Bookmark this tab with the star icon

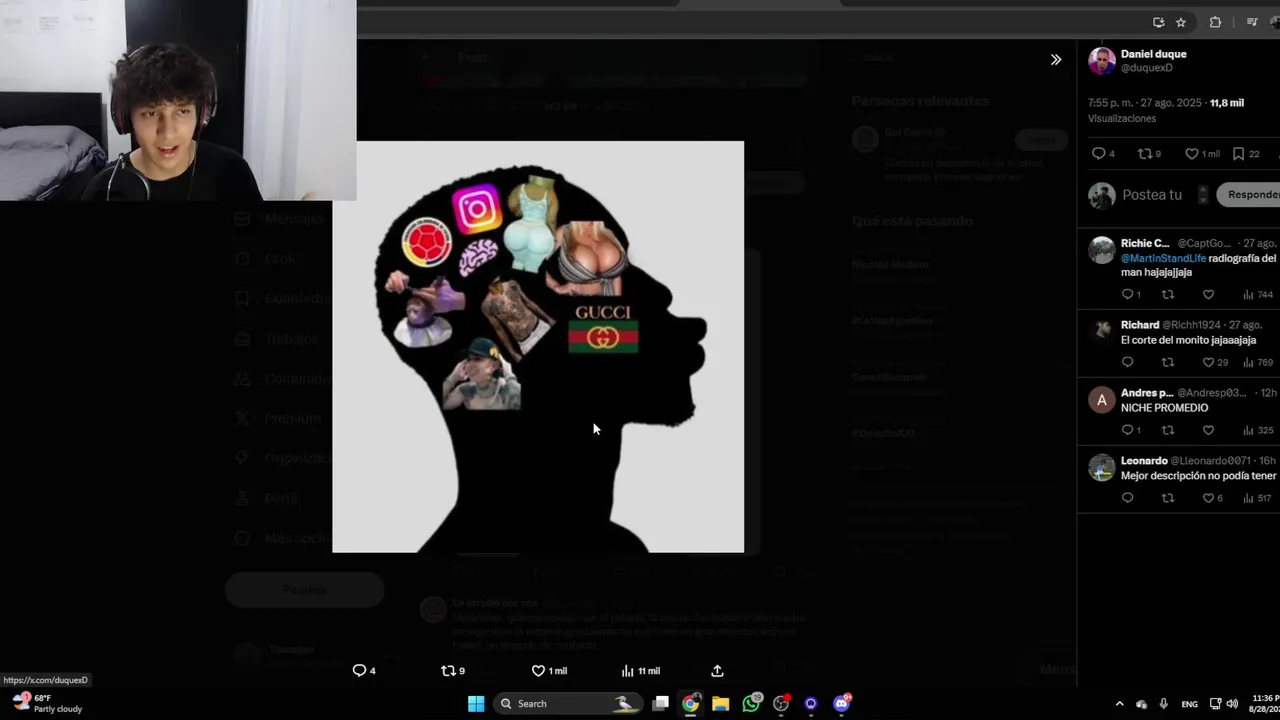point(1181,22)
